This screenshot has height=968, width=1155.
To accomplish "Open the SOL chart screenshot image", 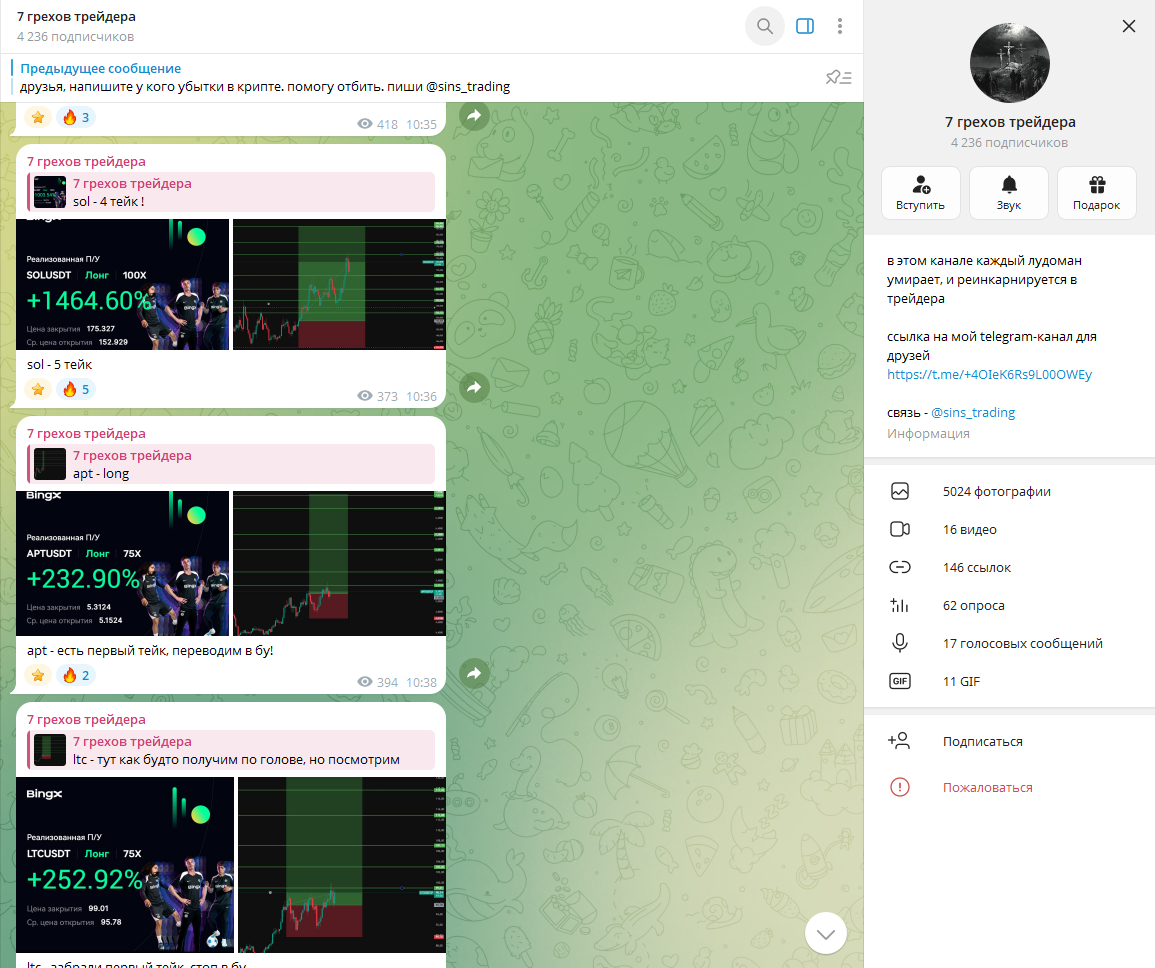I will [x=339, y=284].
